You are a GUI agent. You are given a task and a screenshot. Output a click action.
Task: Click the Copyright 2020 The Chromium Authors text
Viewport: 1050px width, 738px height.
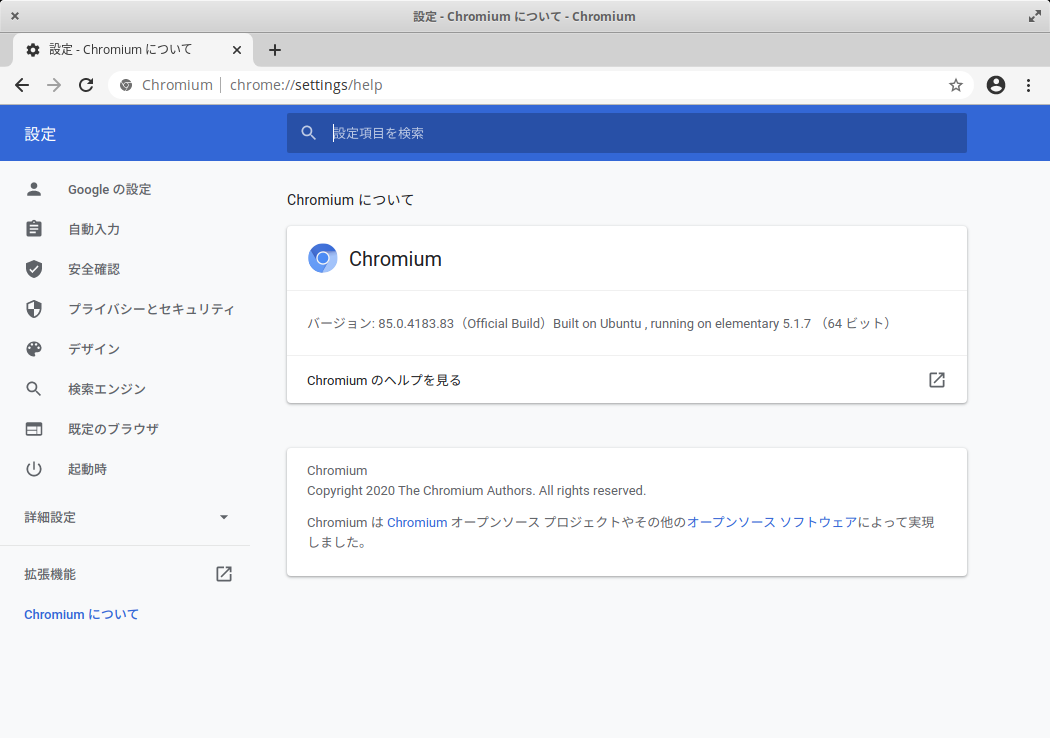pyautogui.click(x=476, y=491)
